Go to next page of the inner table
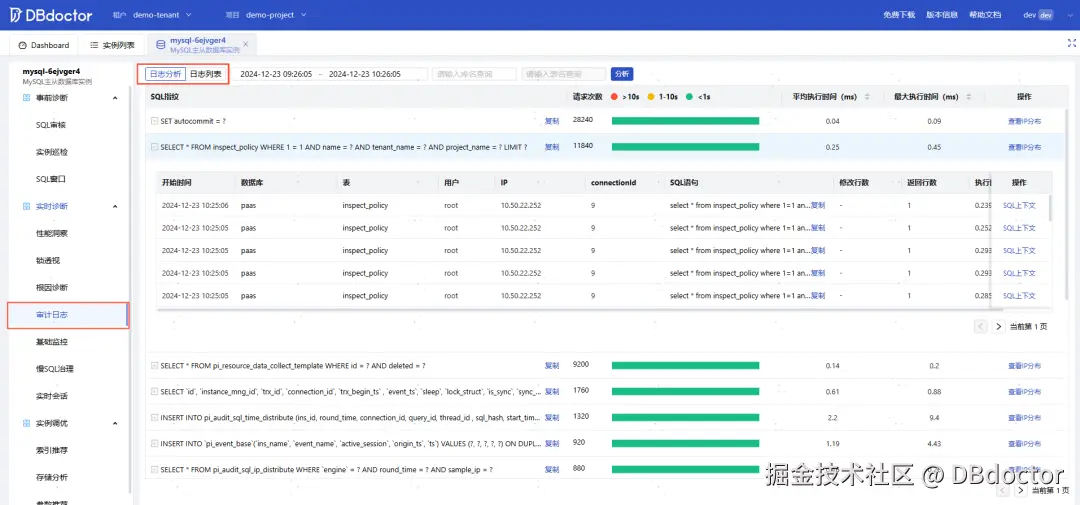The height and width of the screenshot is (505, 1080). 999,327
